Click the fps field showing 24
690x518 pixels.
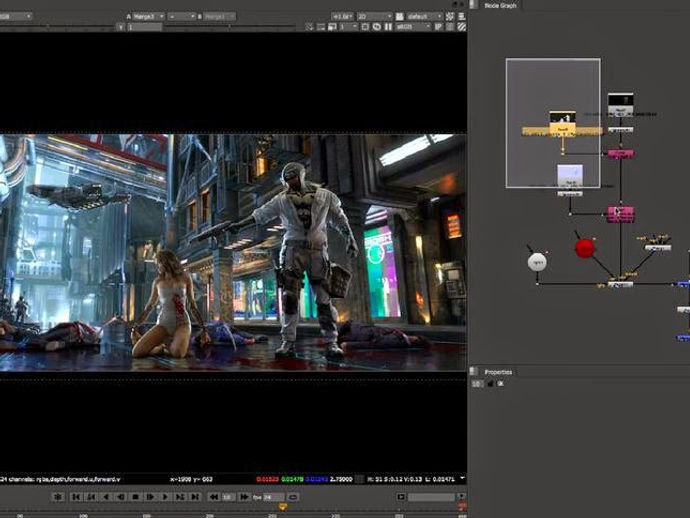273,497
